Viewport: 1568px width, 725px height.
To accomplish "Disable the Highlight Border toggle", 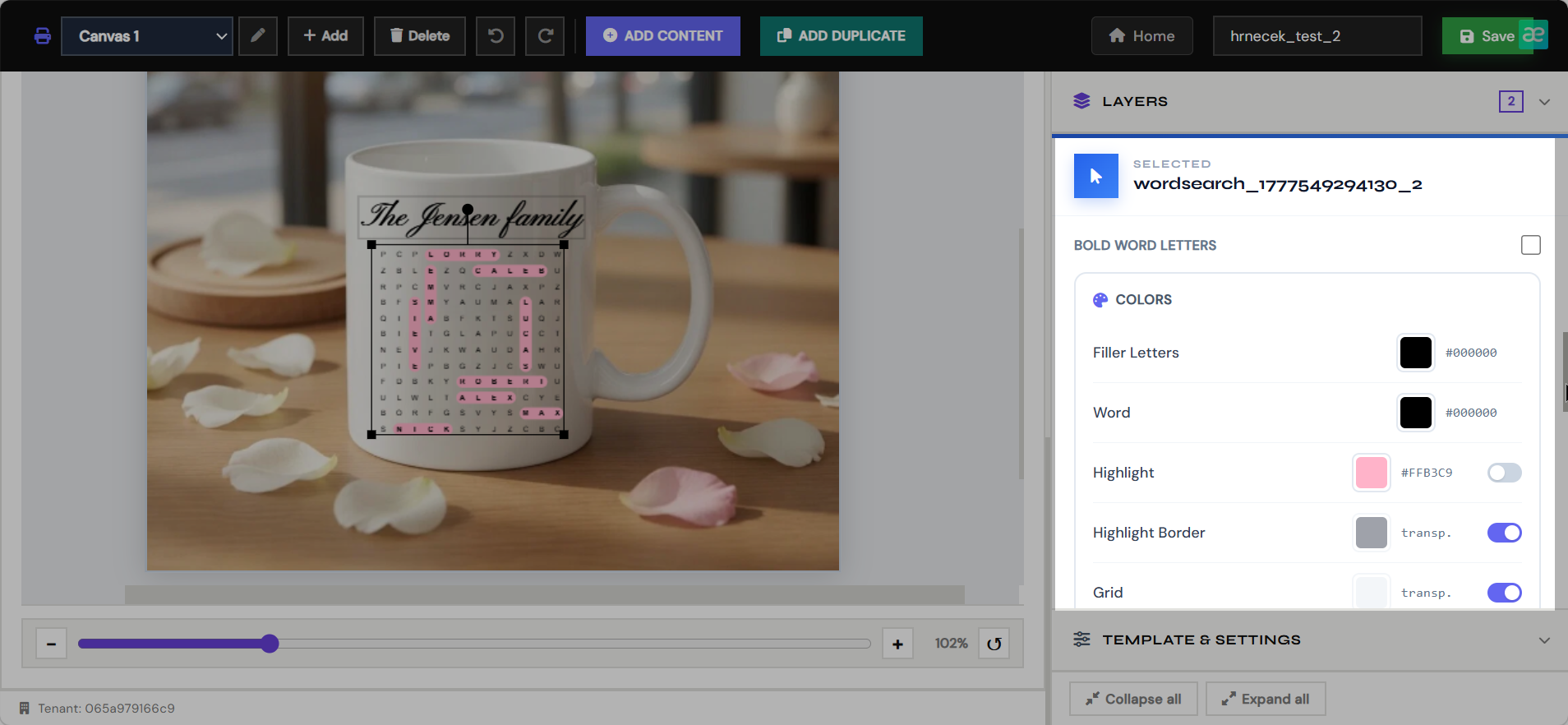I will [1505, 533].
